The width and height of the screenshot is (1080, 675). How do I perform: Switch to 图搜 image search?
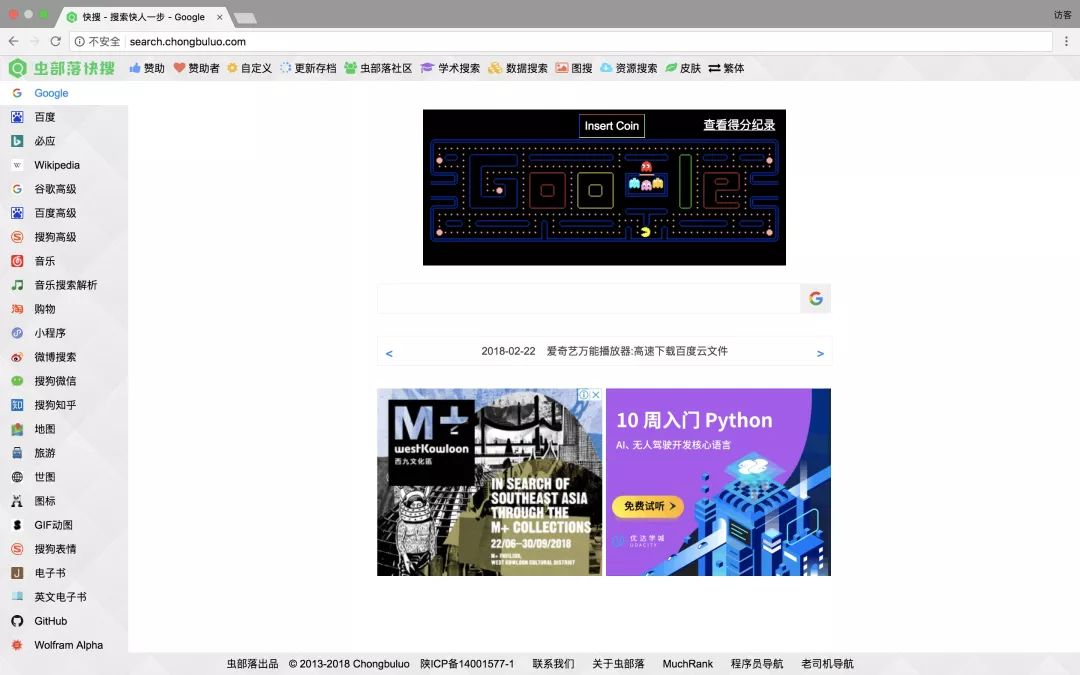tap(574, 68)
